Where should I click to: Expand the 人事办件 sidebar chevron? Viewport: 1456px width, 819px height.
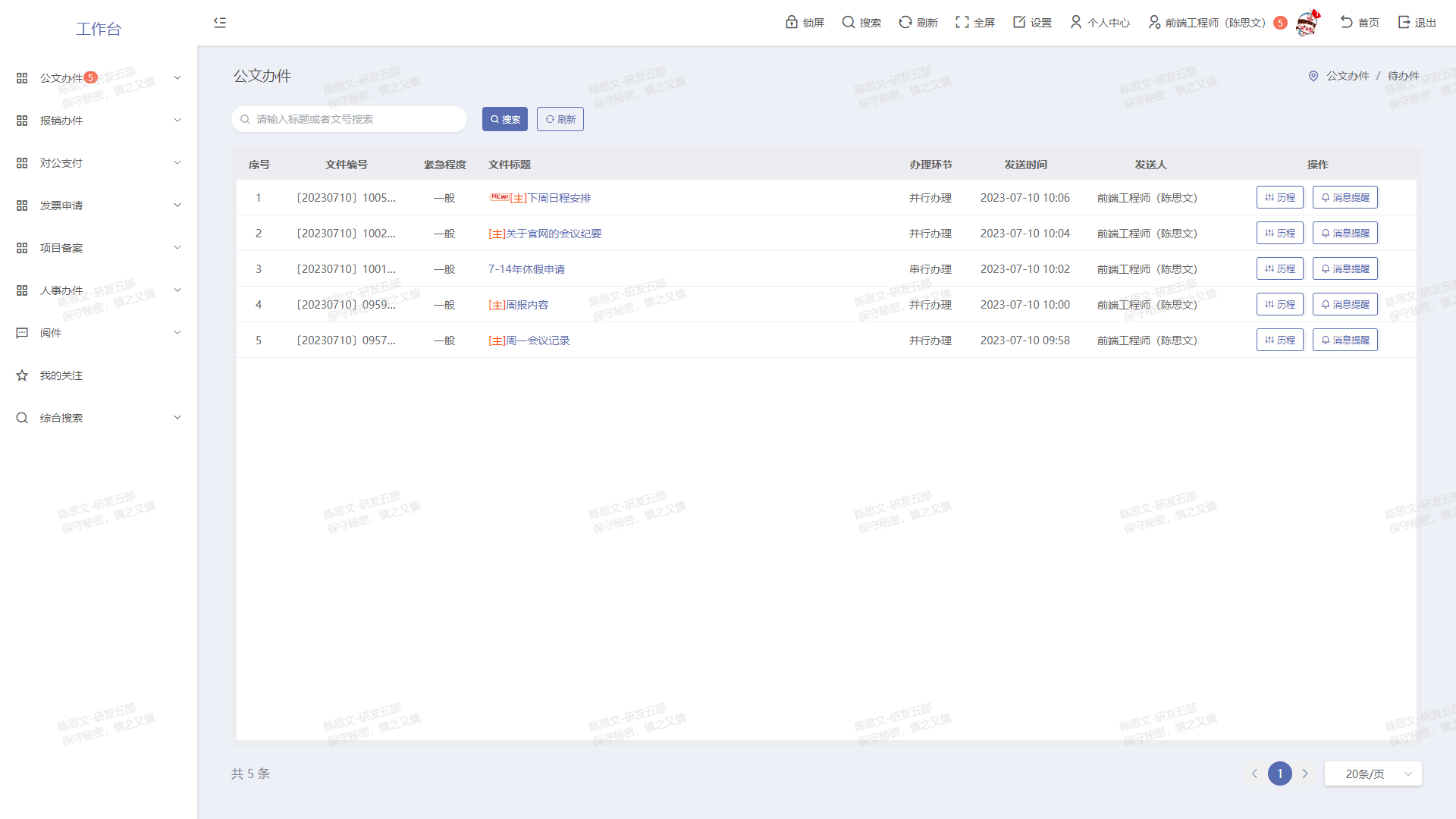click(x=177, y=290)
